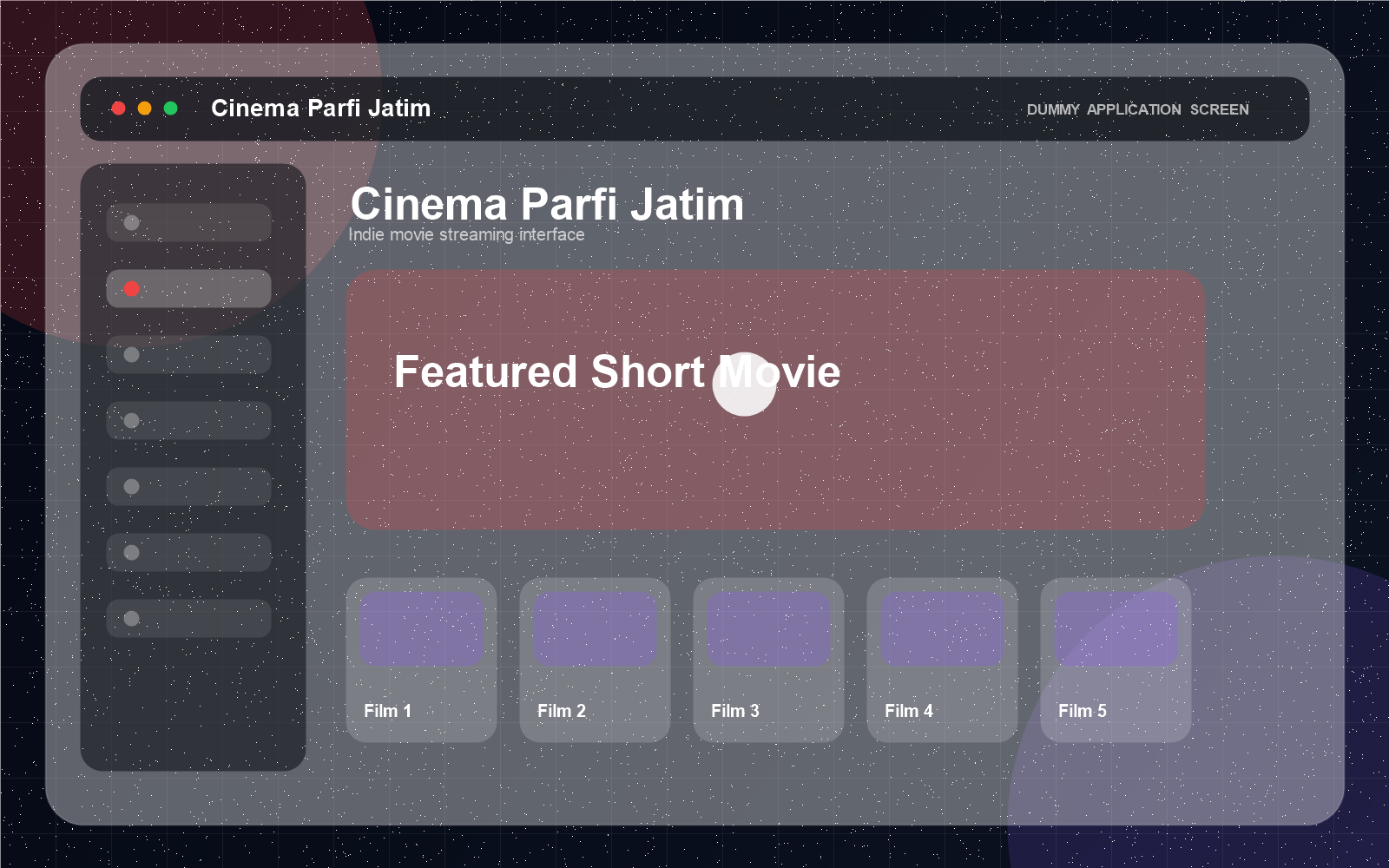1389x868 pixels.
Task: Select the first sidebar menu item
Action: pyautogui.click(x=188, y=223)
